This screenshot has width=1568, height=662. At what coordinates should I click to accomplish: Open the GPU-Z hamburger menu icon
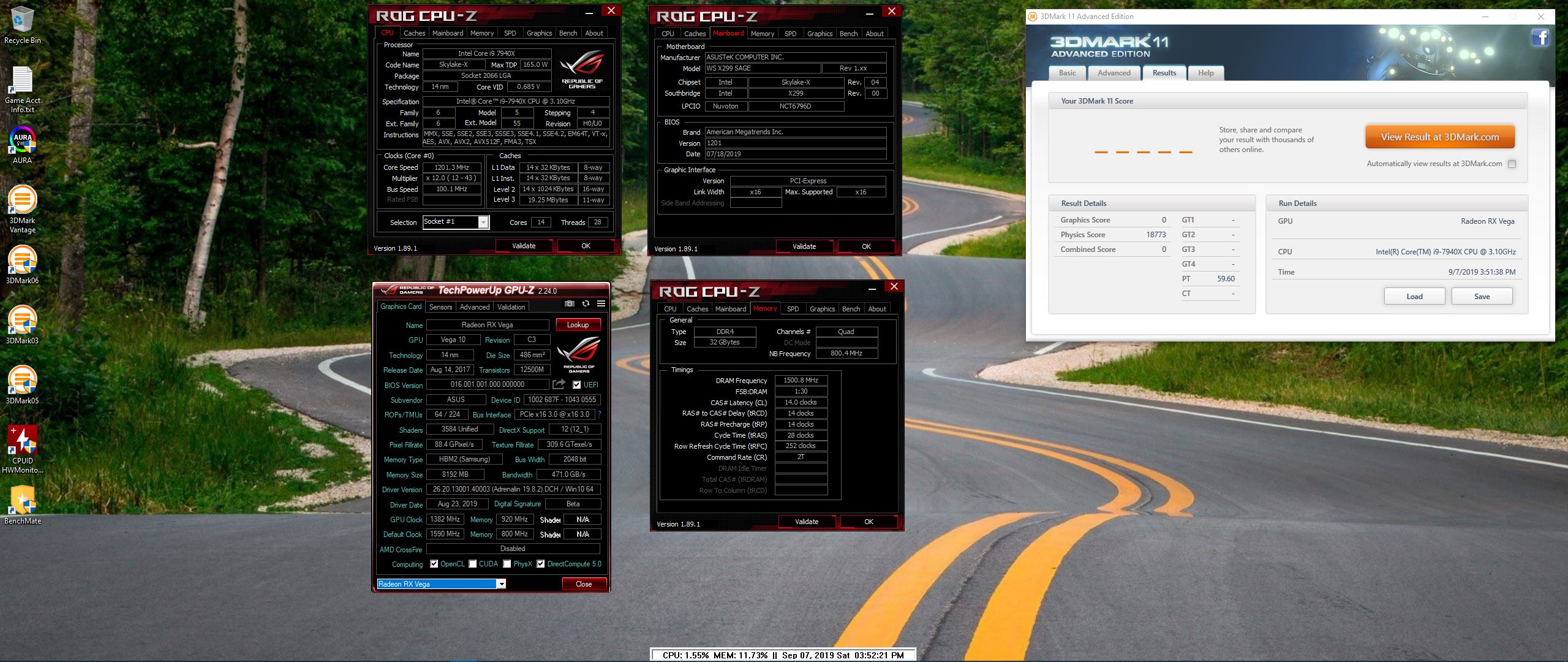(x=601, y=303)
